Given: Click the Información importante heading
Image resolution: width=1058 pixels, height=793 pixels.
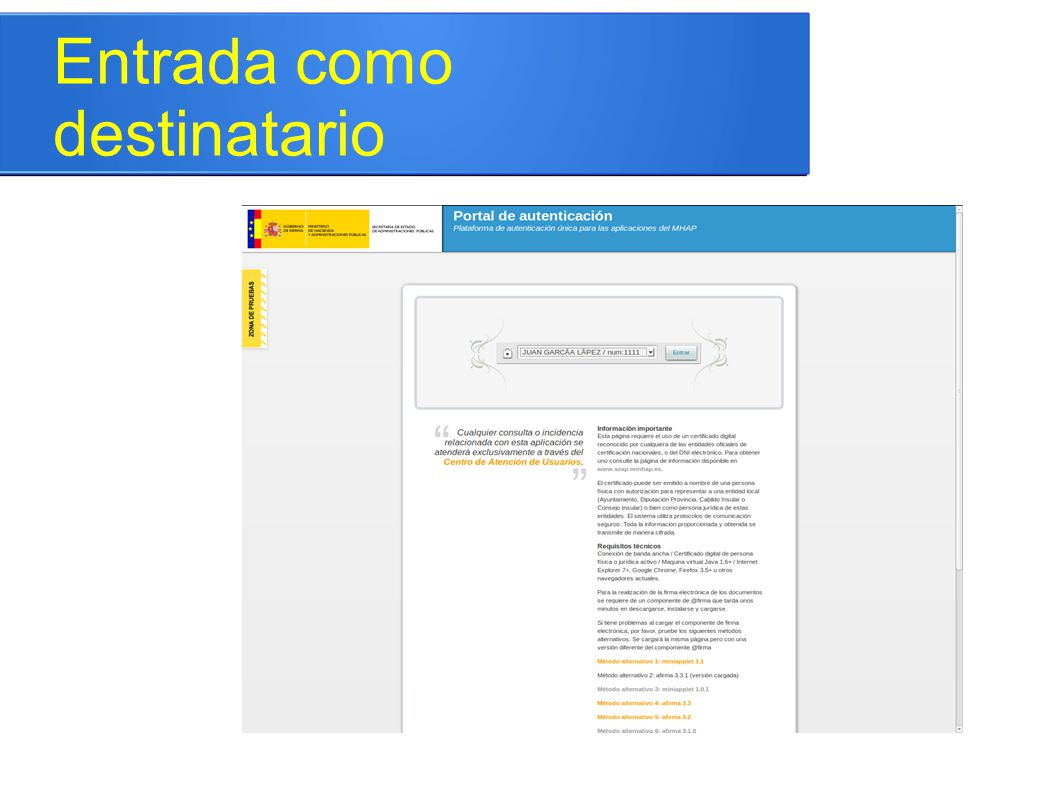Looking at the screenshot, I should pos(634,429).
